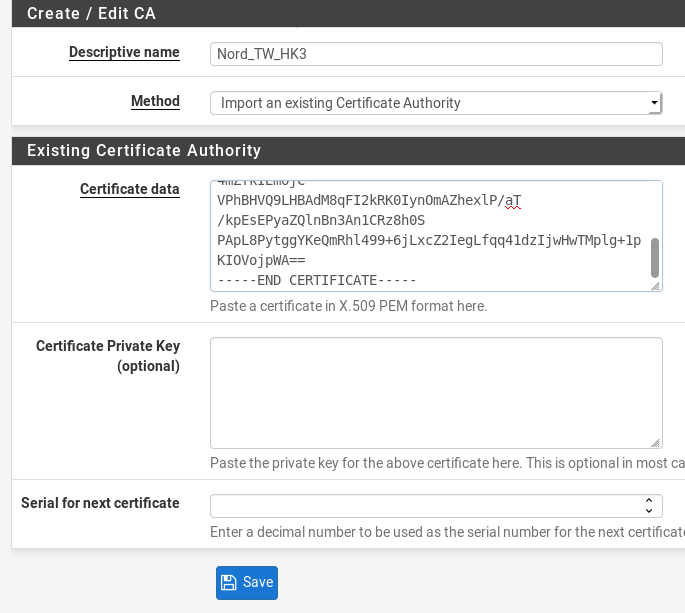Click the Save button
The image size is (685, 613).
[x=247, y=582]
